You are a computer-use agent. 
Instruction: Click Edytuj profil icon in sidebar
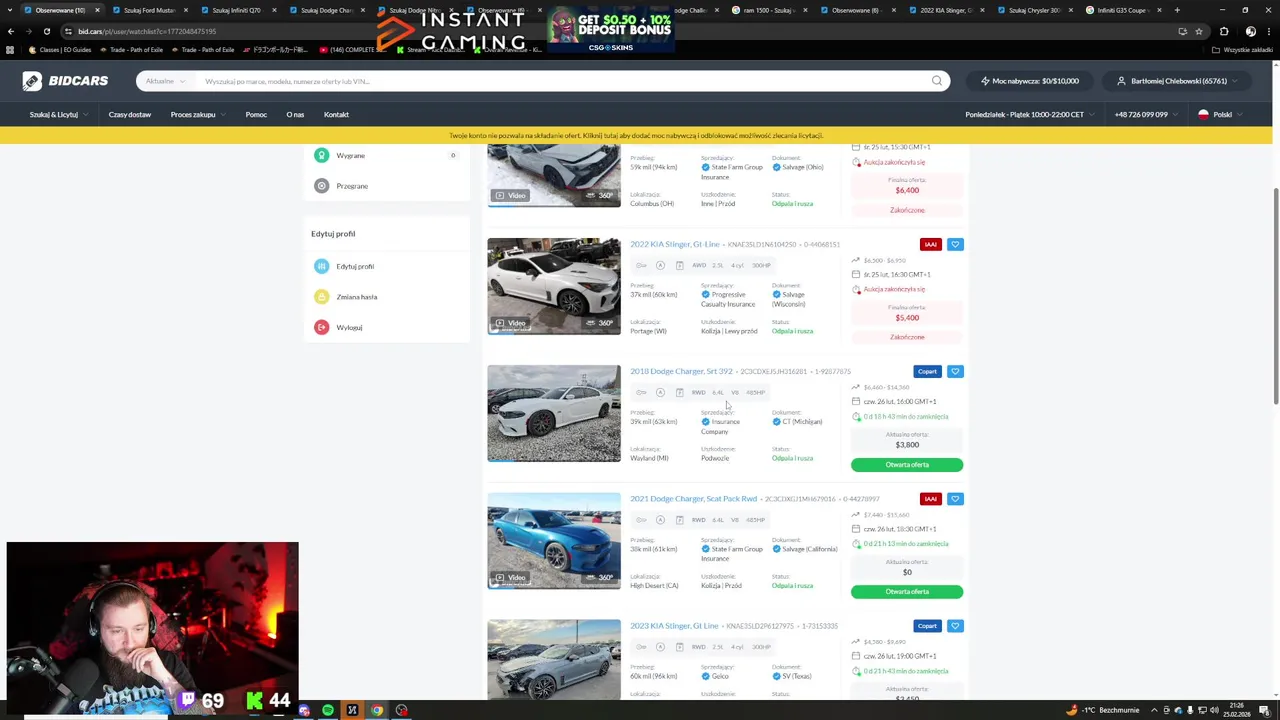pos(321,266)
